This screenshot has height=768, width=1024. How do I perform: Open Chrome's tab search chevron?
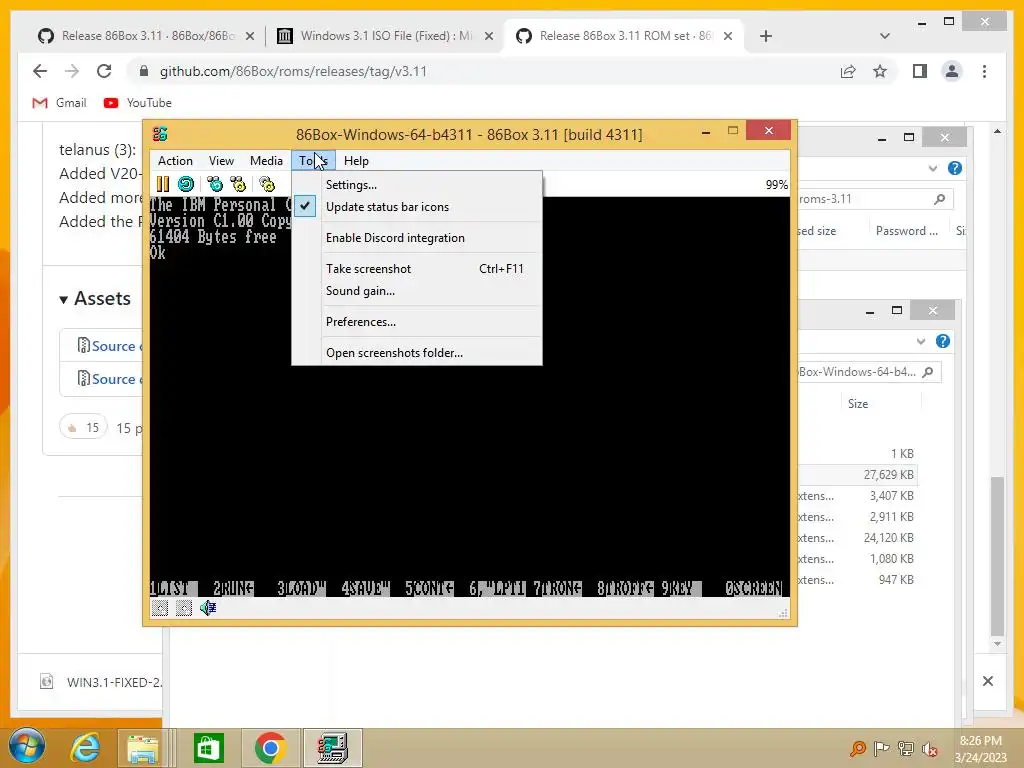click(884, 36)
